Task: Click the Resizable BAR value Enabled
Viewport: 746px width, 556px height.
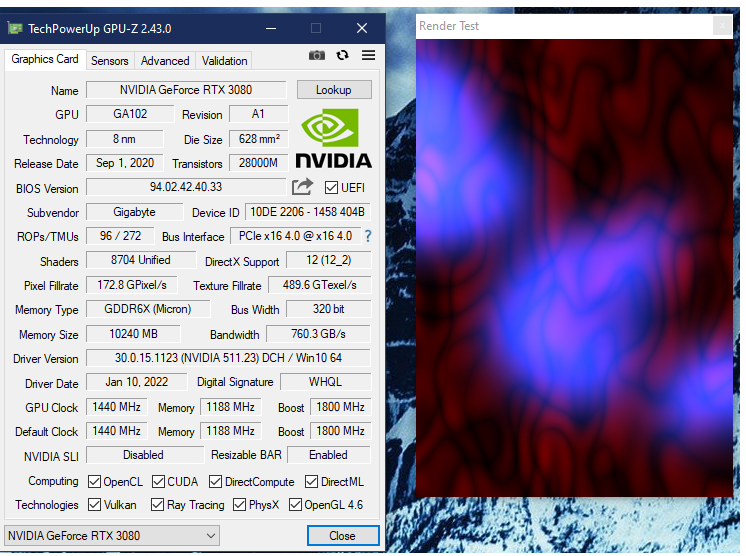Action: [329, 455]
